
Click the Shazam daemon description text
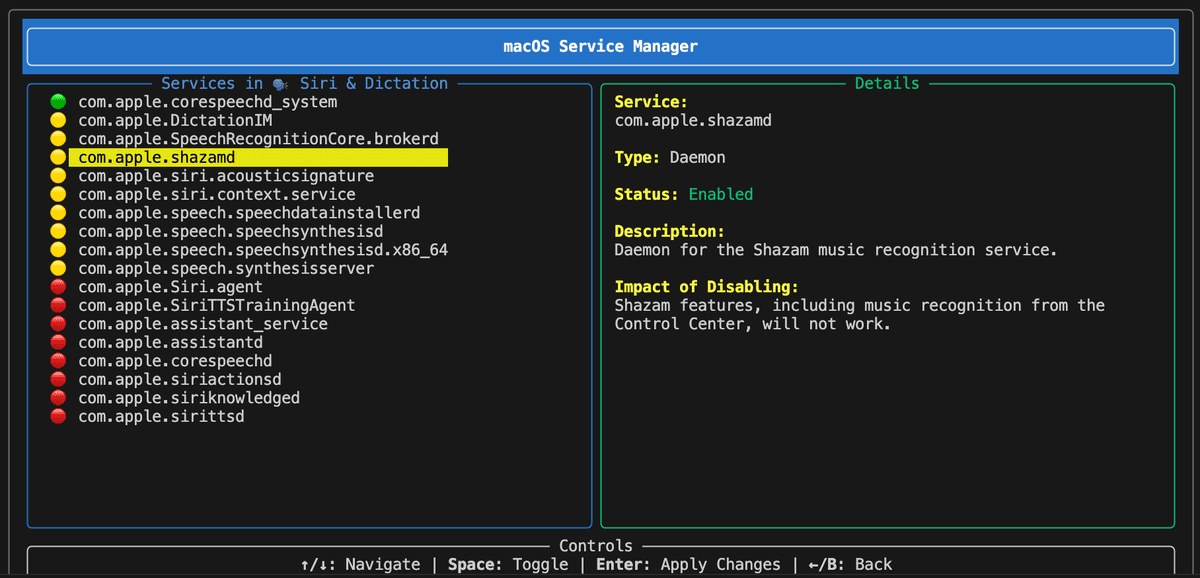836,250
